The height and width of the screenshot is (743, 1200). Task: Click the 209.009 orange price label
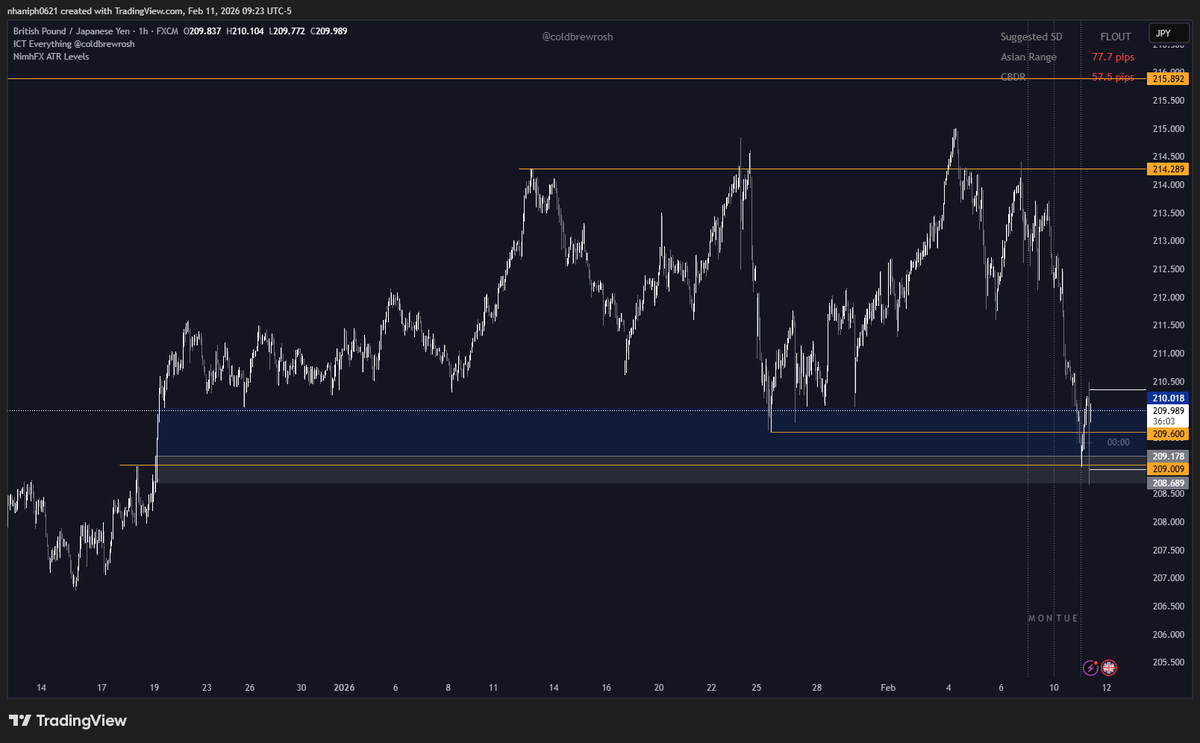coord(1169,468)
